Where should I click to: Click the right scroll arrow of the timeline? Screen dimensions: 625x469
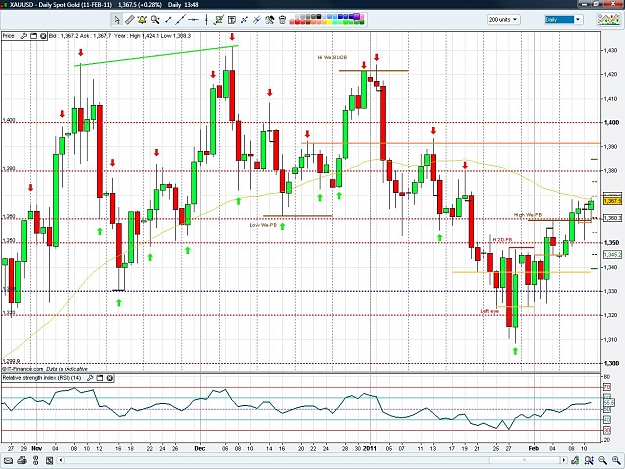click(564, 461)
